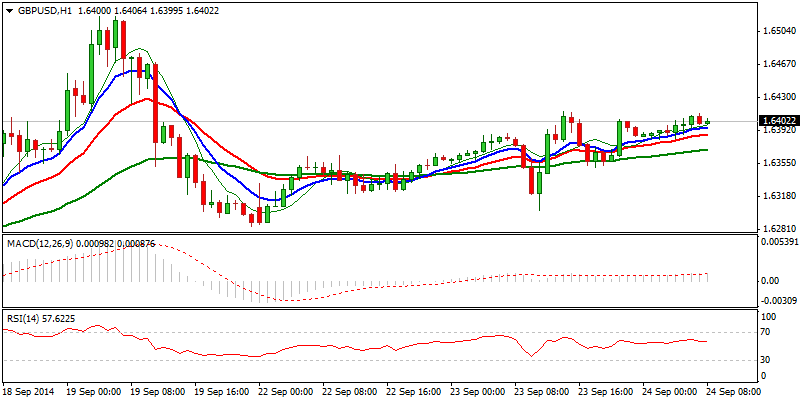Viewport: 800px width, 400px height.
Task: Select the RSI(14) 57.6225 indicator label
Action: [x=39, y=318]
